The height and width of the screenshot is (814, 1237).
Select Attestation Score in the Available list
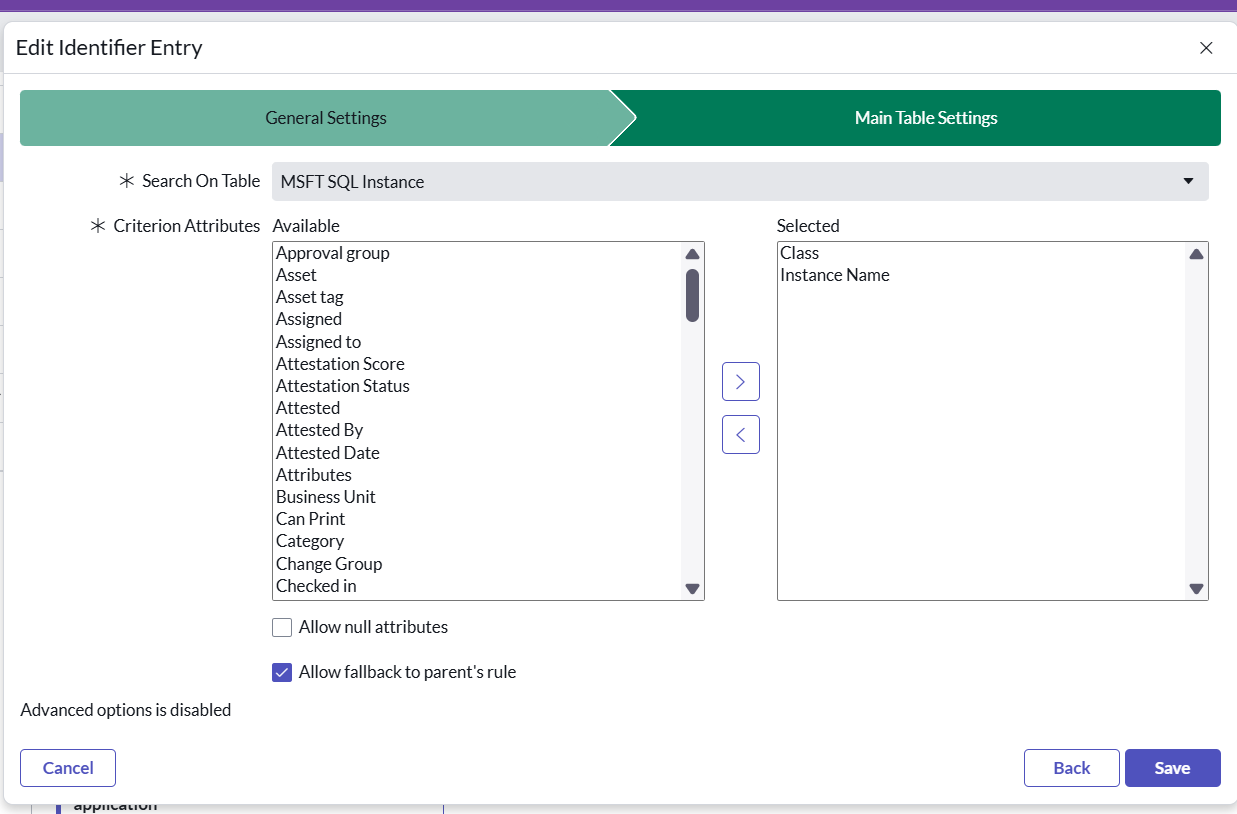tap(340, 363)
